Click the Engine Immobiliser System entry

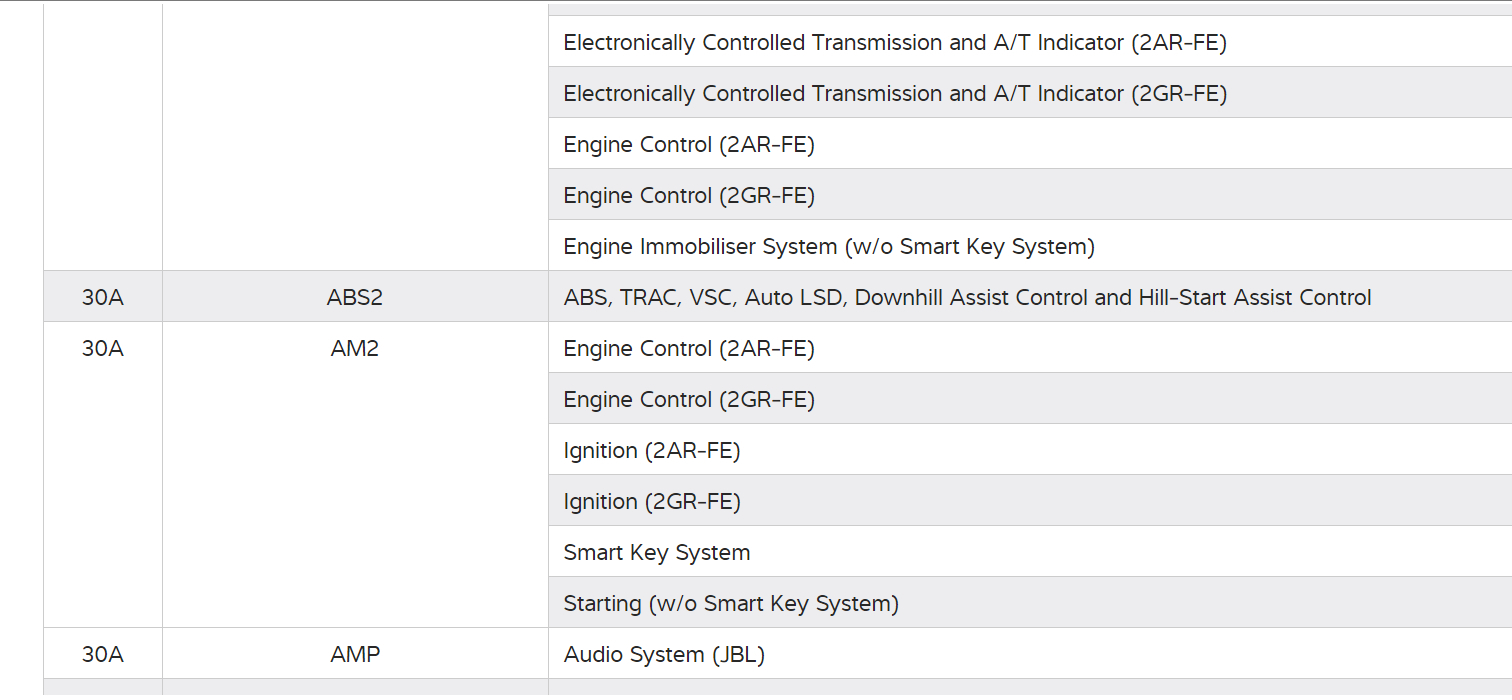point(829,247)
